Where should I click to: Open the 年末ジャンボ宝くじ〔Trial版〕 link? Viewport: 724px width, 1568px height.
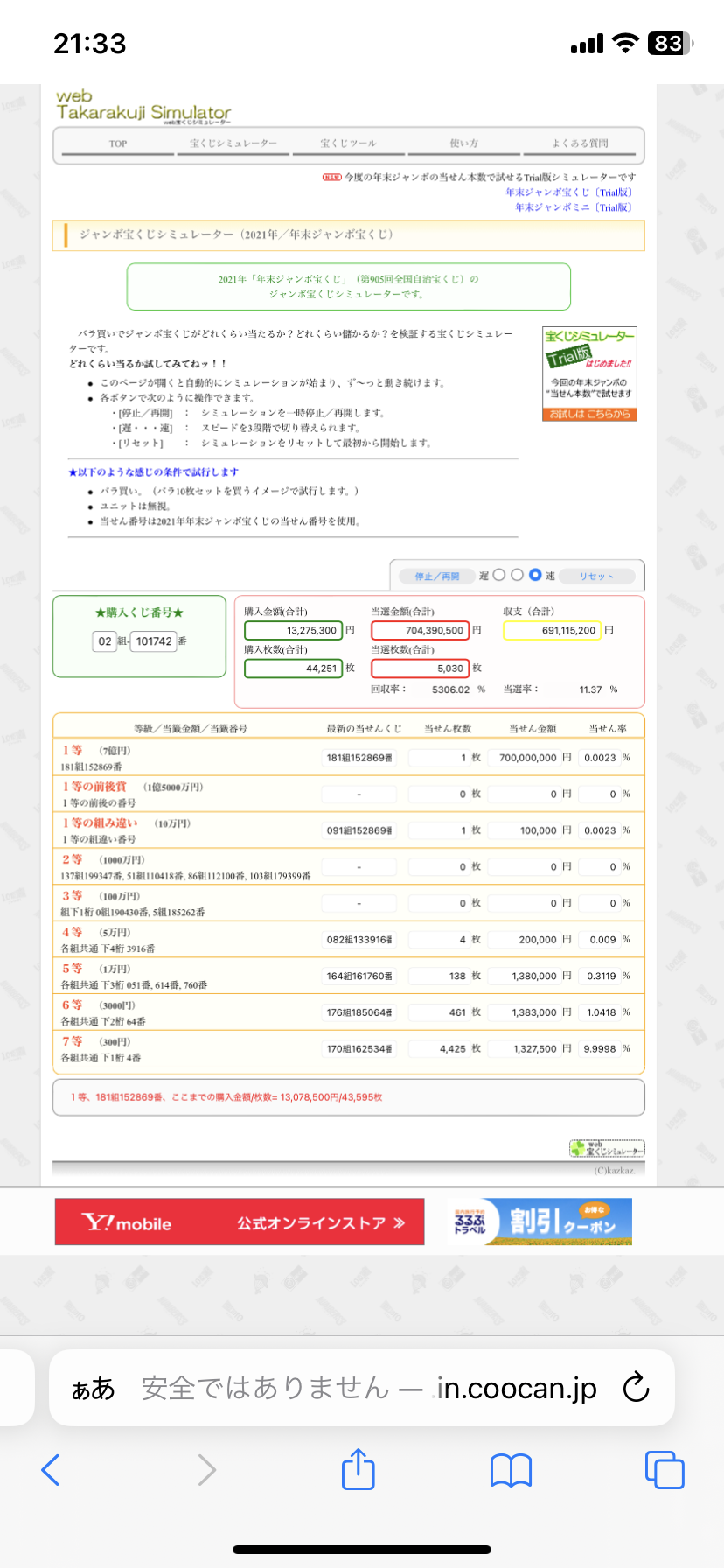pos(568,192)
